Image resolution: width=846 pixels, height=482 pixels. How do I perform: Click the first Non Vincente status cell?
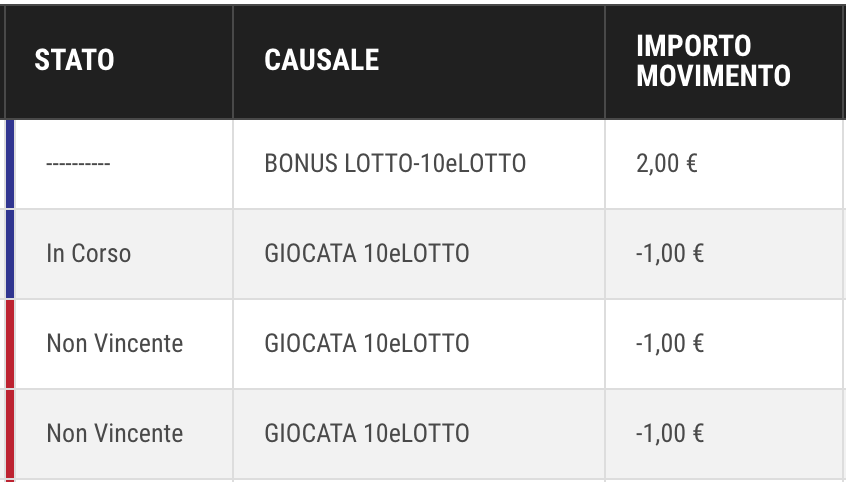click(x=115, y=344)
